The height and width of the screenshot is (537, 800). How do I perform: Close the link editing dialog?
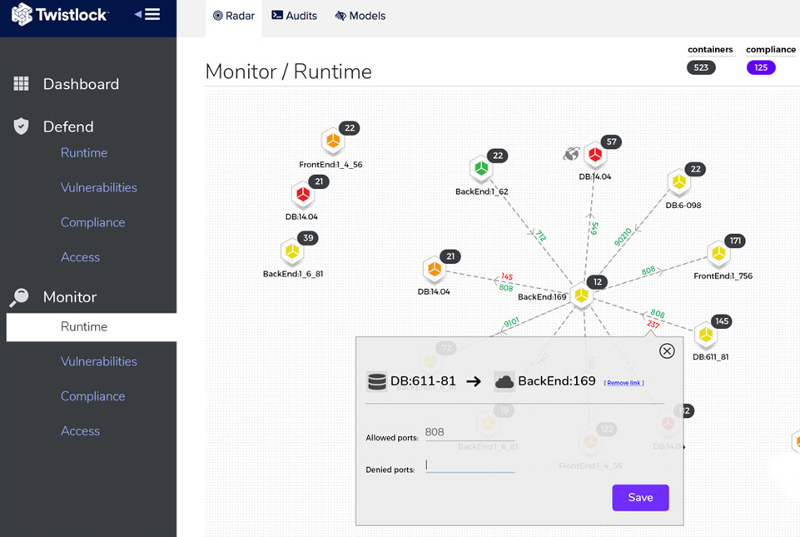[667, 351]
